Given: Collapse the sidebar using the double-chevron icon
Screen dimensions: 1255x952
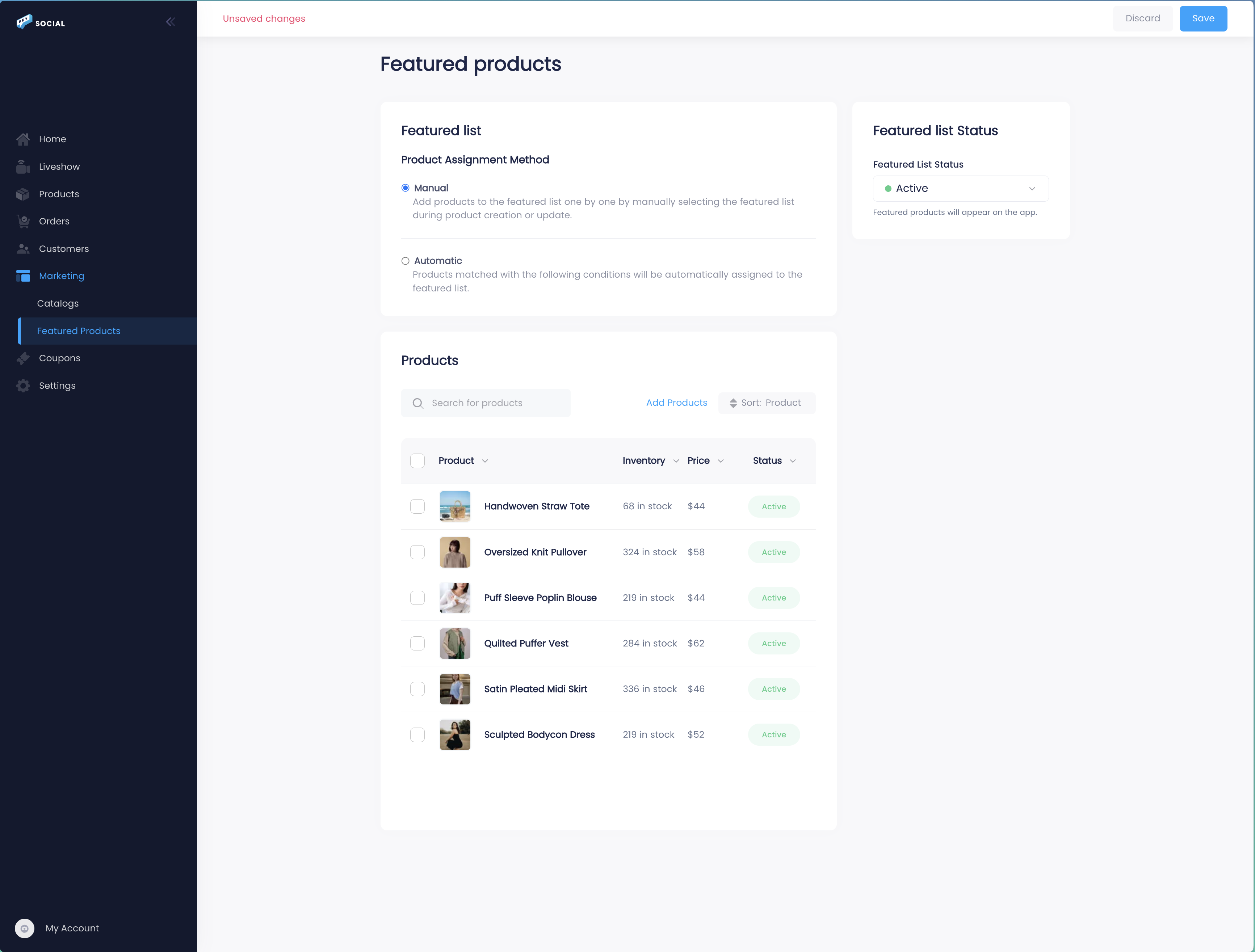Looking at the screenshot, I should pos(170,22).
